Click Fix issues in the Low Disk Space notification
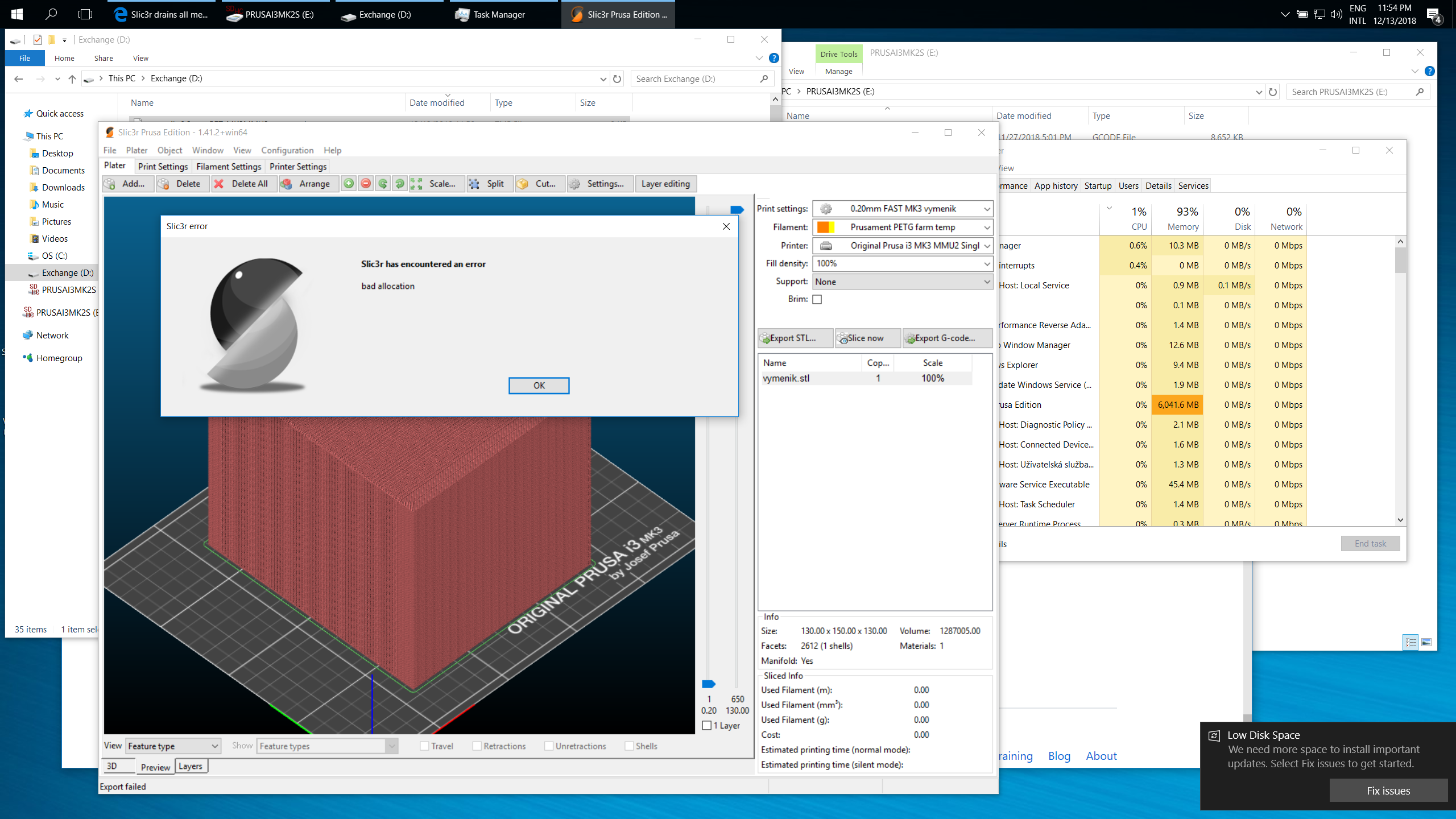This screenshot has height=819, width=1456. tap(1388, 791)
